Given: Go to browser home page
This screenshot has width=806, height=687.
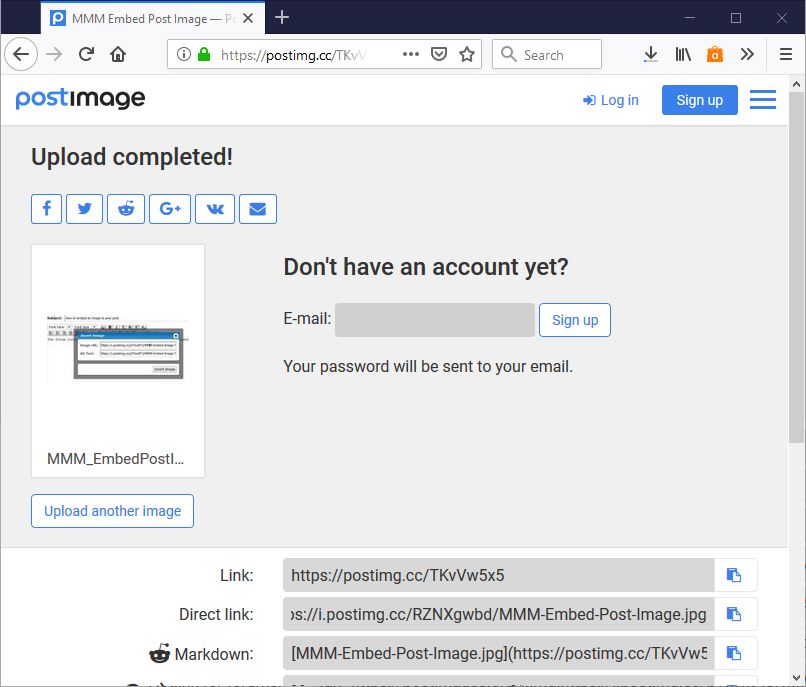Looking at the screenshot, I should tap(118, 54).
